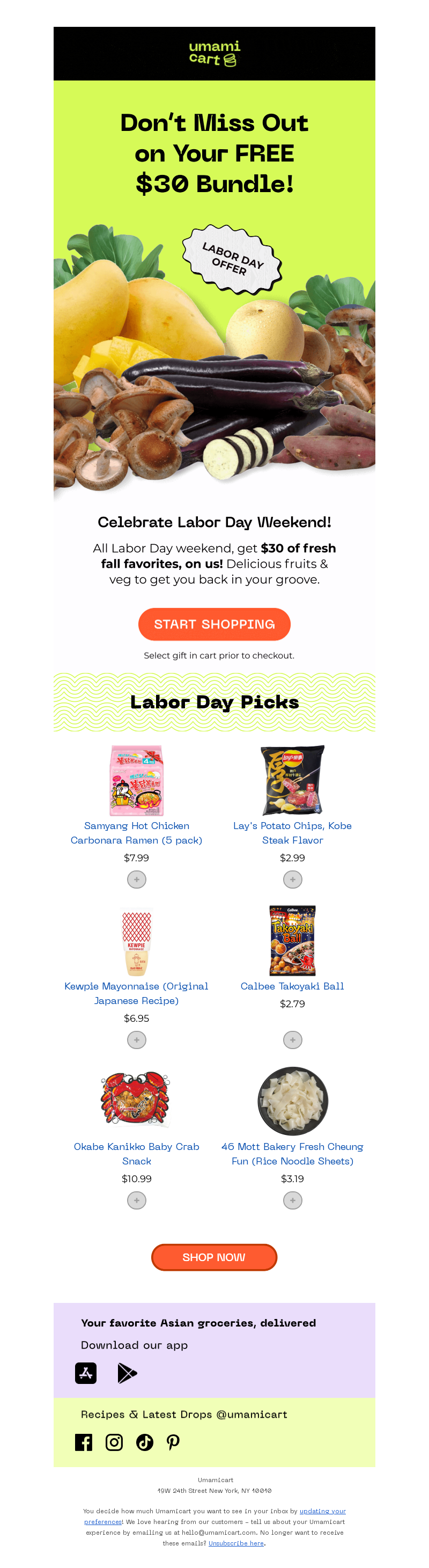Click the Lay's Potato Chips product image
This screenshot has width=429, height=1568.
292,780
